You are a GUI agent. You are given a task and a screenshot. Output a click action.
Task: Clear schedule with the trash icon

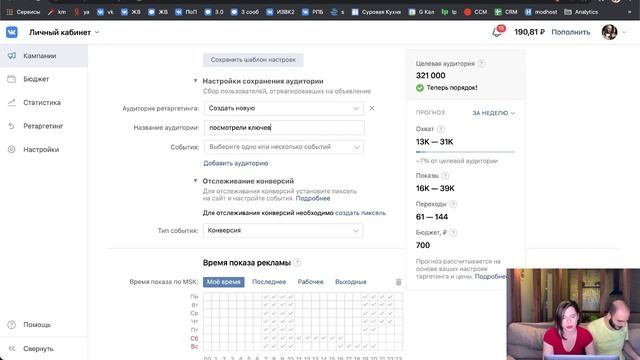398,282
